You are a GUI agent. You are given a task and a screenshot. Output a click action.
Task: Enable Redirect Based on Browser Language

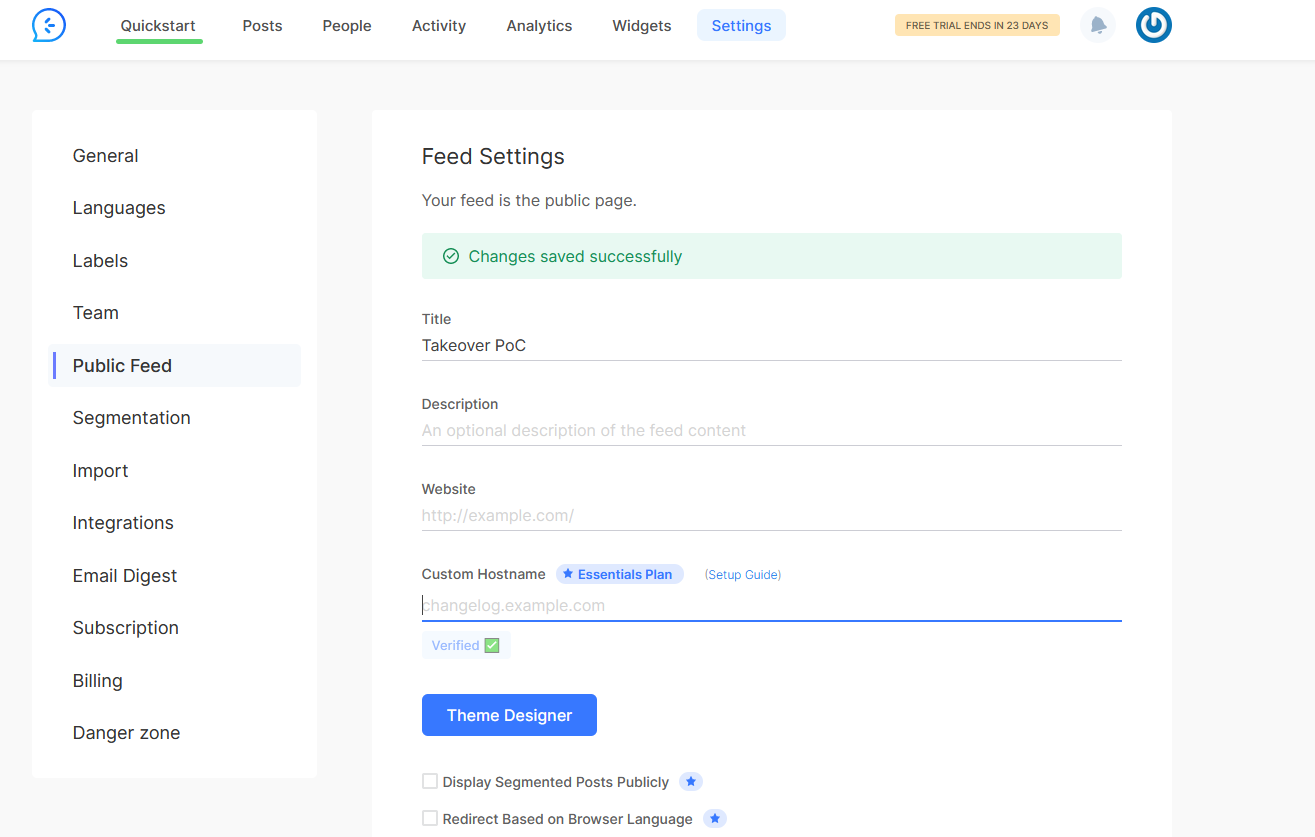point(430,817)
